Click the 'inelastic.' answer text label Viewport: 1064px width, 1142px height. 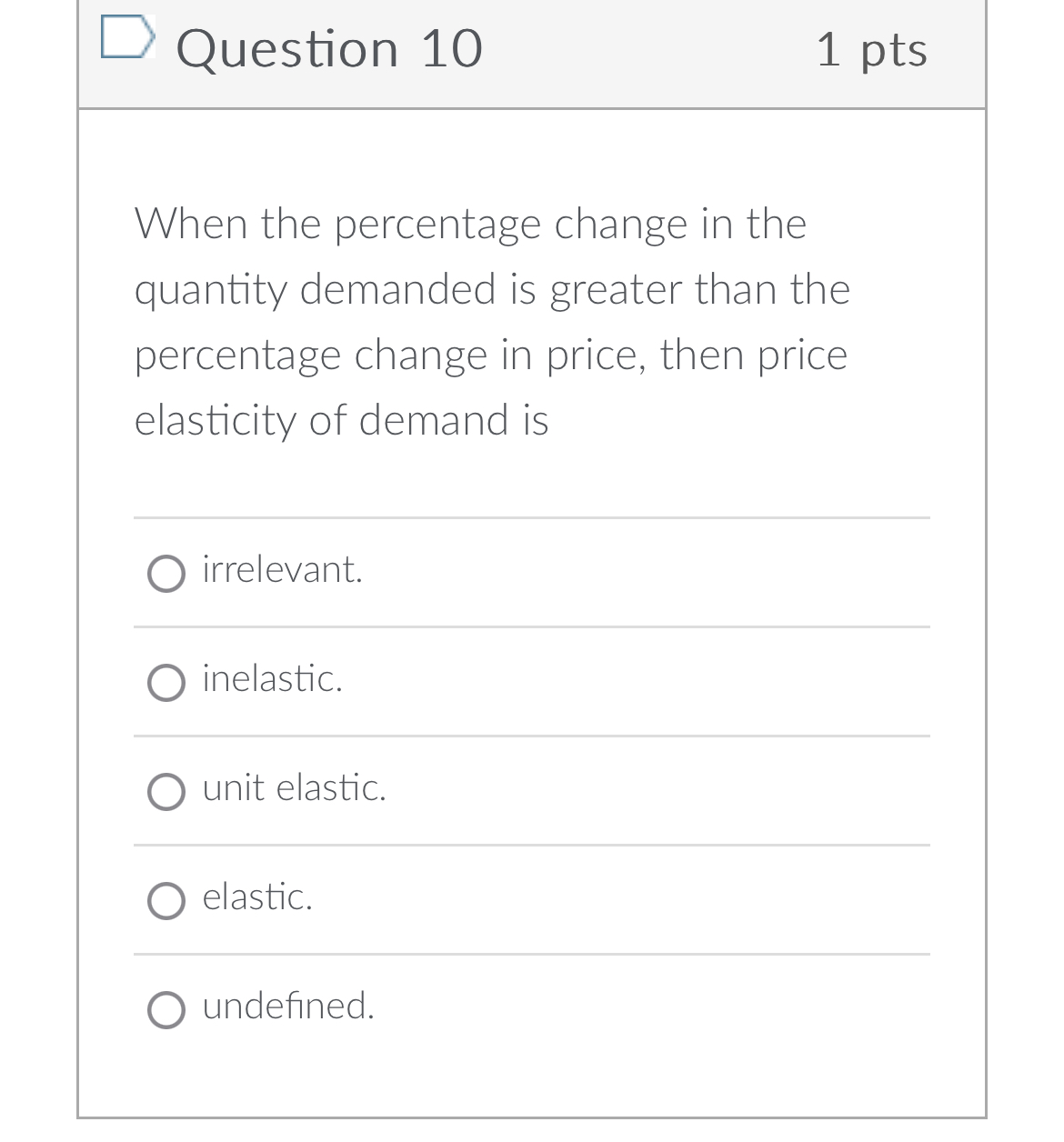click(271, 679)
